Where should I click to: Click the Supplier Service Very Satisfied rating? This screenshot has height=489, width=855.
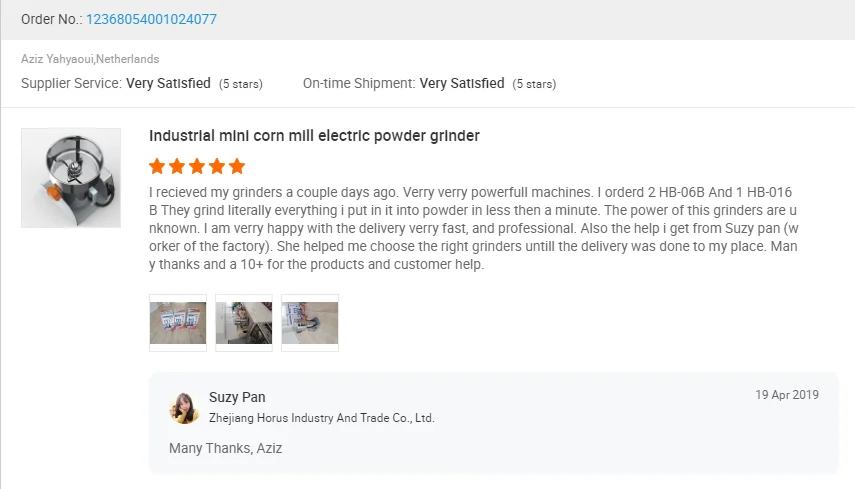168,84
